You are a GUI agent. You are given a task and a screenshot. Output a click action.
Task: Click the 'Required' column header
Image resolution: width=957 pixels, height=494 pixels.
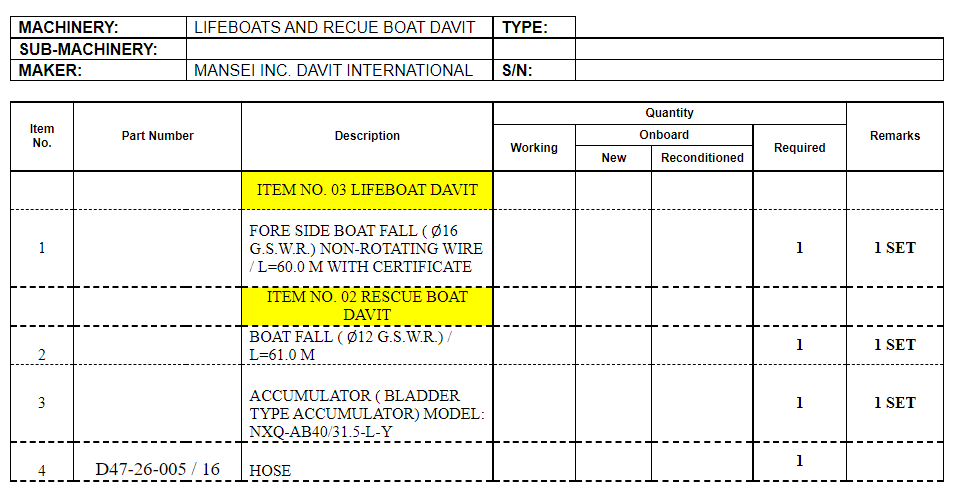799,148
